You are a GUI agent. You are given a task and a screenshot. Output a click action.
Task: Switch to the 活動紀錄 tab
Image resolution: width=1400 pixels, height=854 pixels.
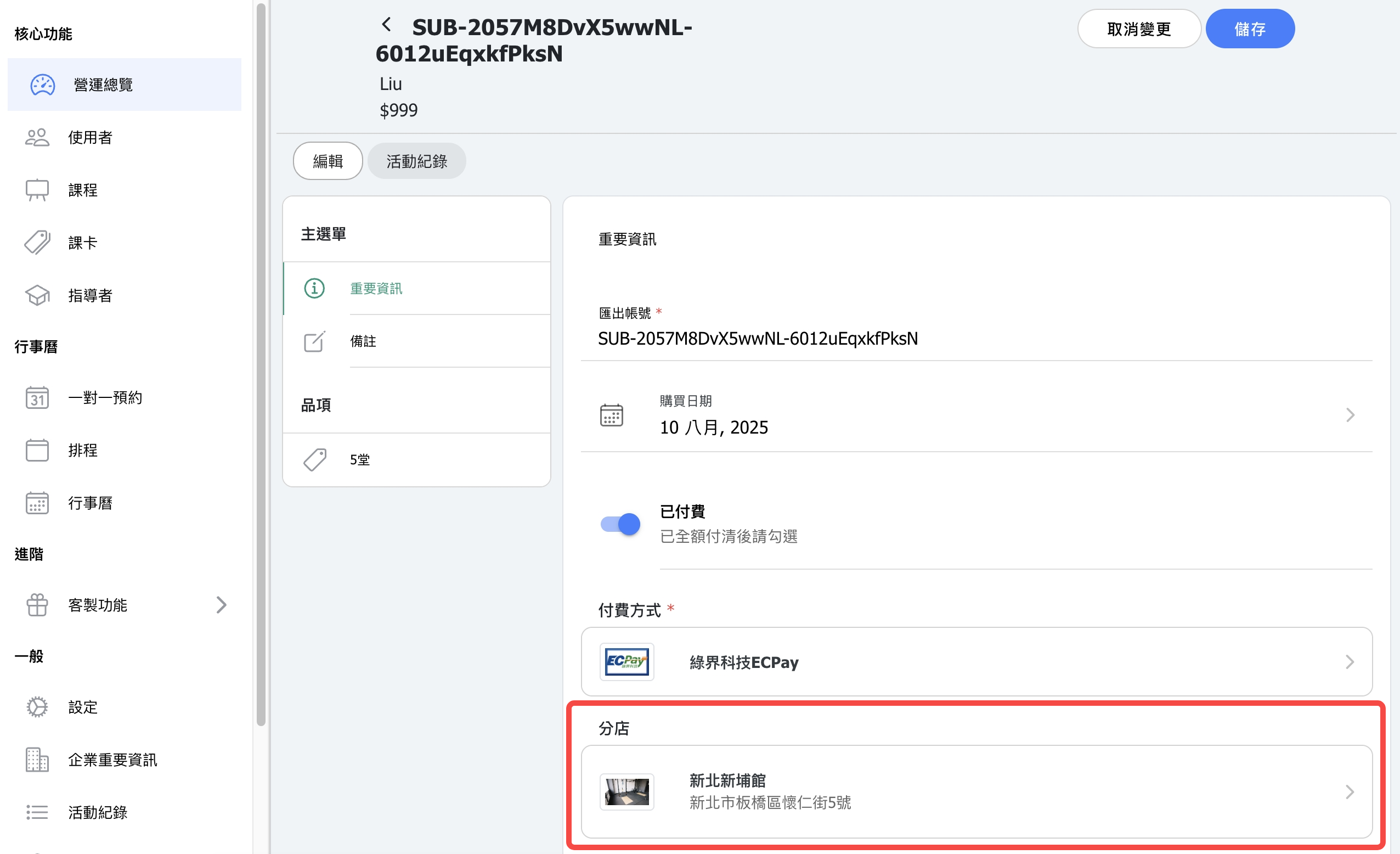coord(416,161)
